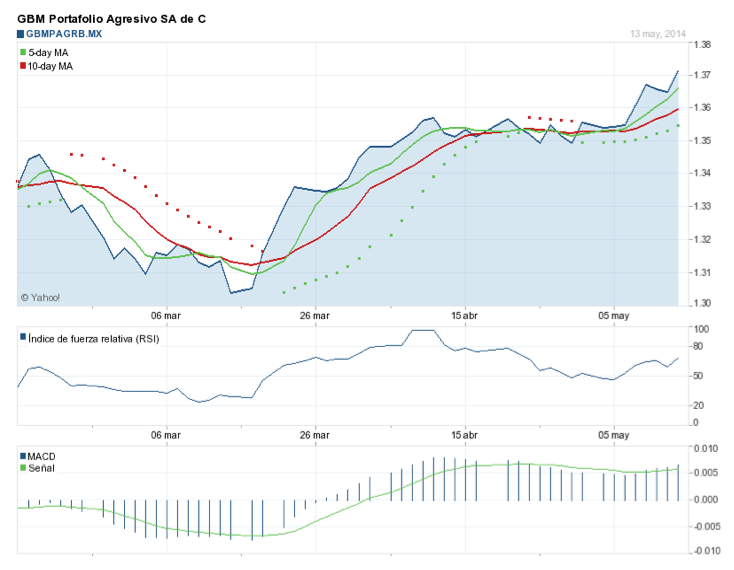Screen dimensions: 734x570
Task: Click the green 5-day MA legend swatch
Action: click(x=23, y=52)
